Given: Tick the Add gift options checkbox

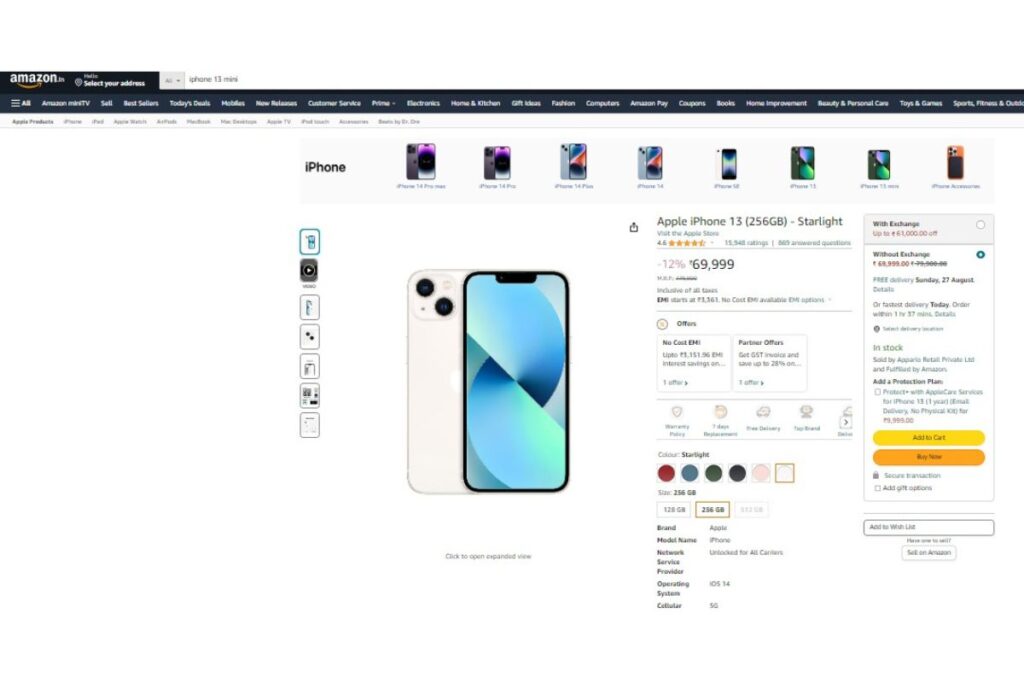Looking at the screenshot, I should [x=877, y=488].
